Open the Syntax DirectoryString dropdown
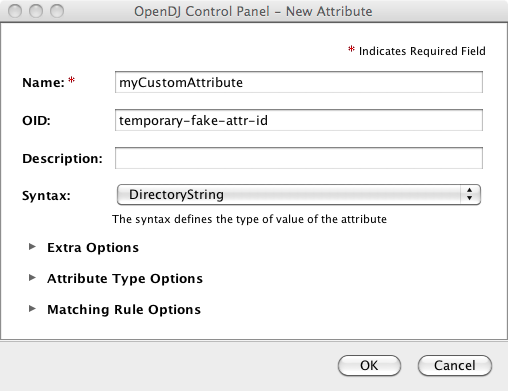 click(x=299, y=195)
